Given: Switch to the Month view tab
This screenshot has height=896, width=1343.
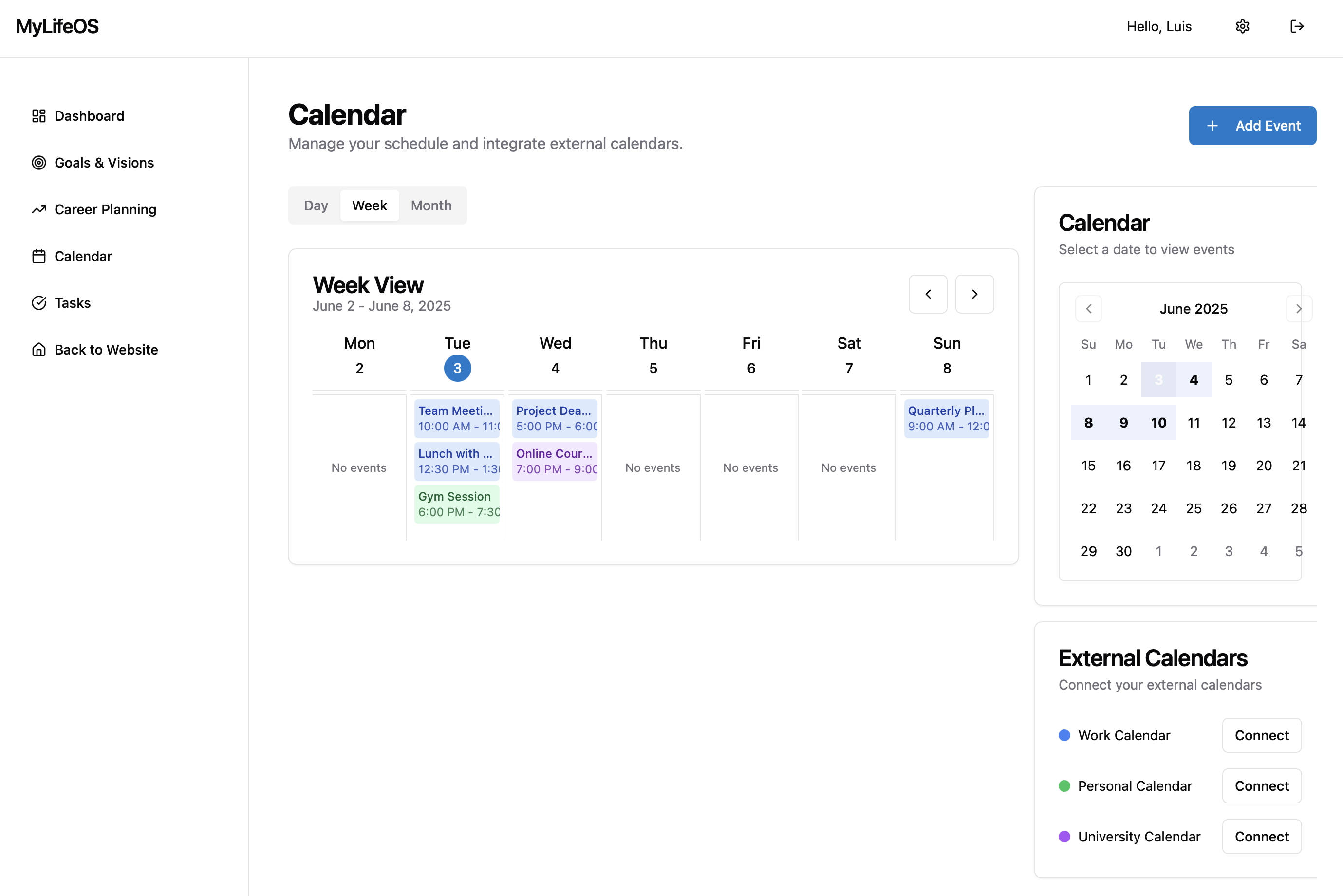Looking at the screenshot, I should pos(431,205).
